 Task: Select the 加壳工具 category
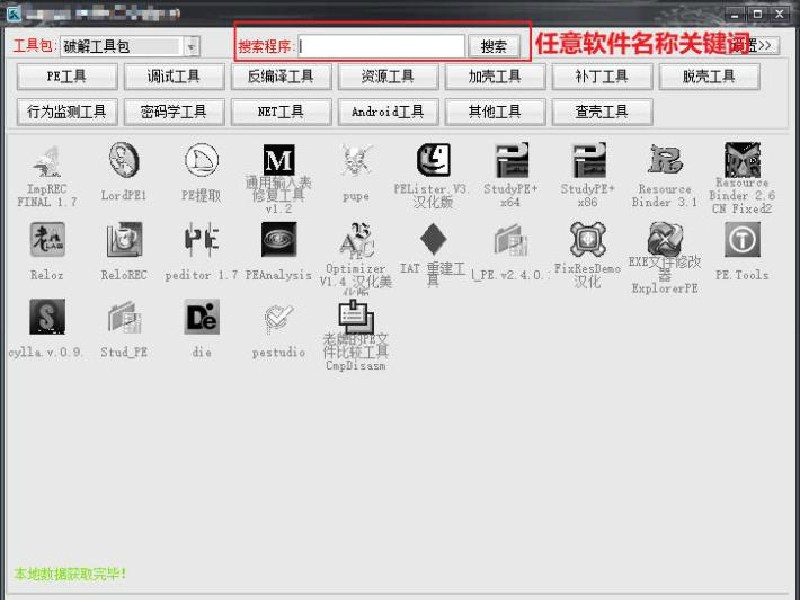click(495, 77)
